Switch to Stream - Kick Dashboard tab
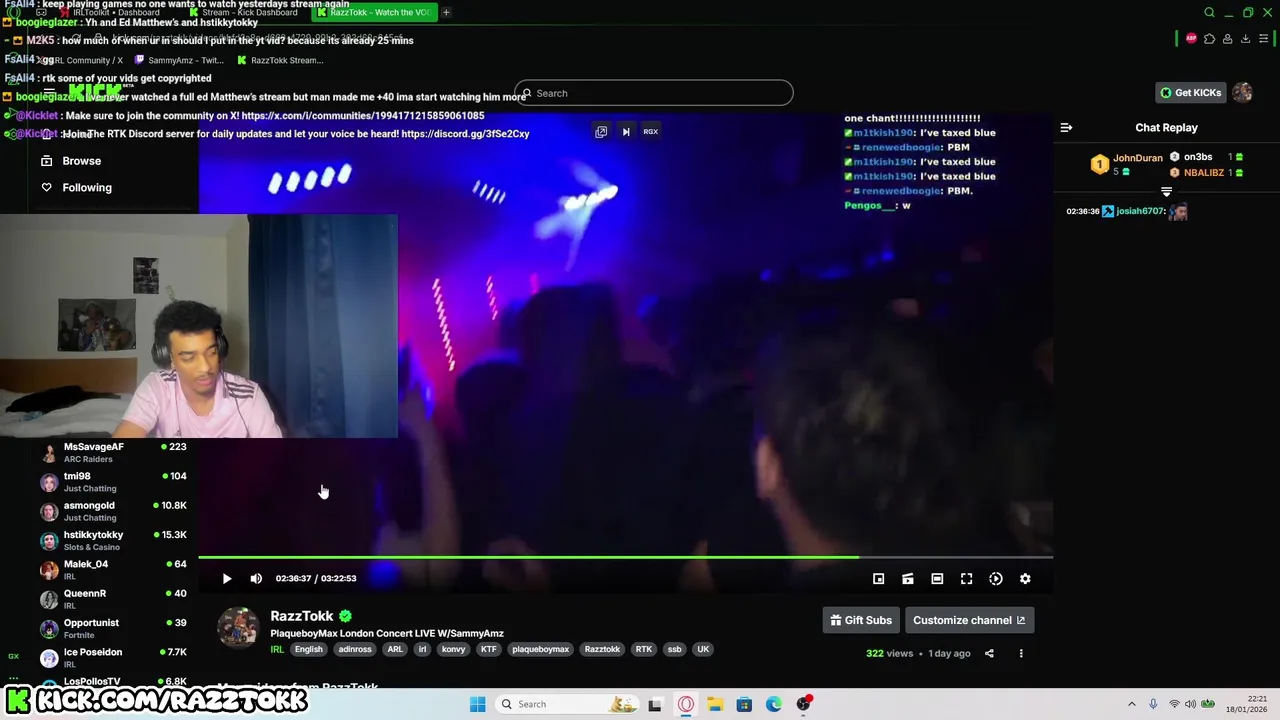The width and height of the screenshot is (1280, 720). coord(244,12)
